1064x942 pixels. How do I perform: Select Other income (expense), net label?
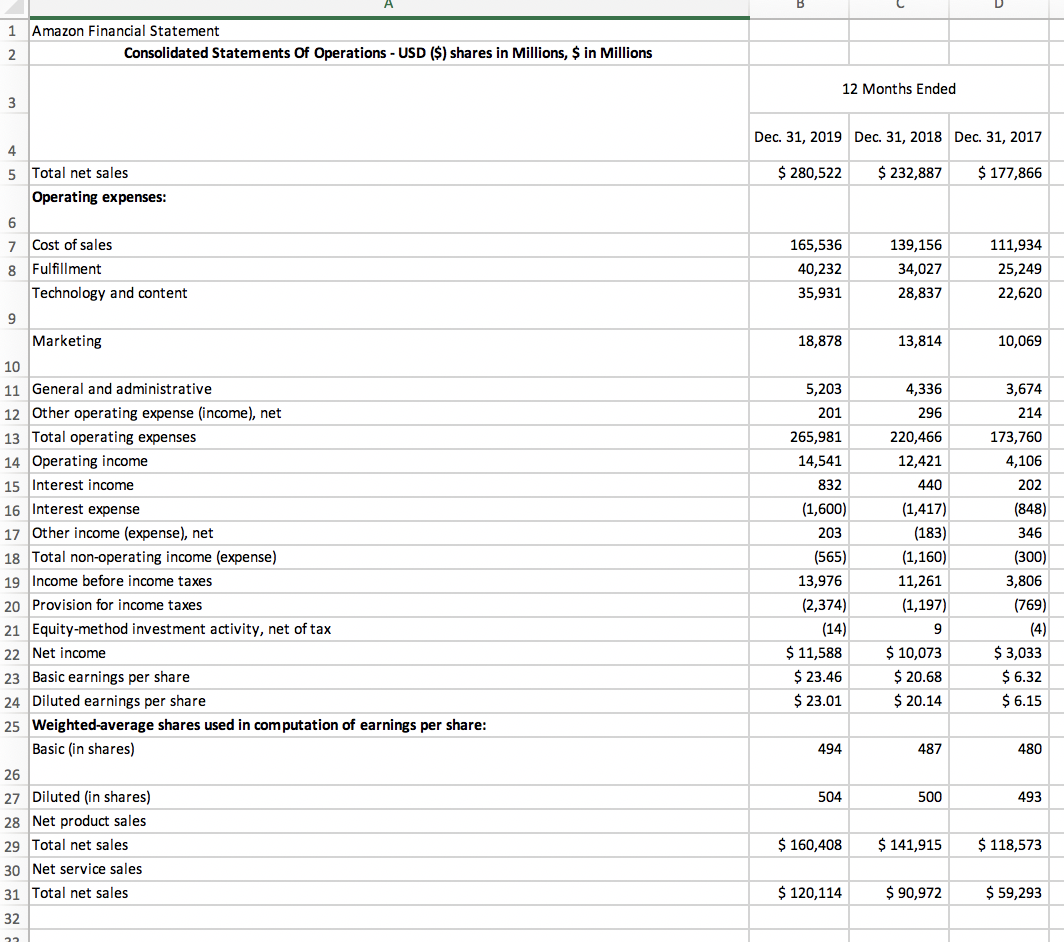pyautogui.click(x=122, y=533)
